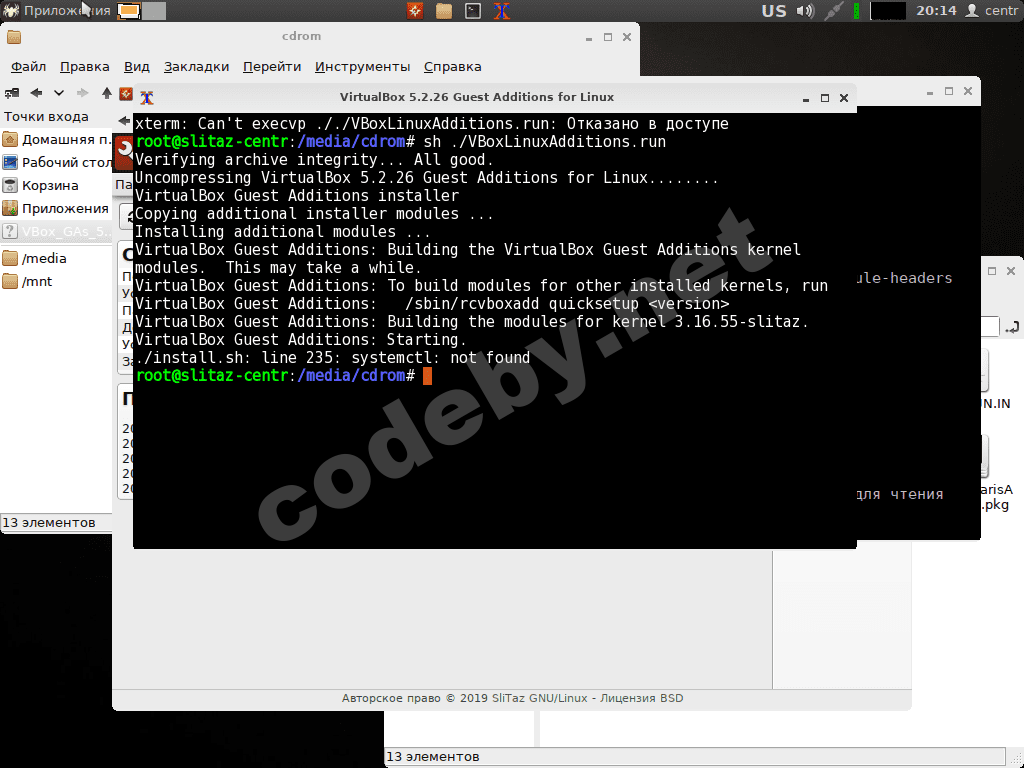Open new tab toolbar icon in file manager
This screenshot has height=768, width=1024.
pyautogui.click(x=12, y=93)
